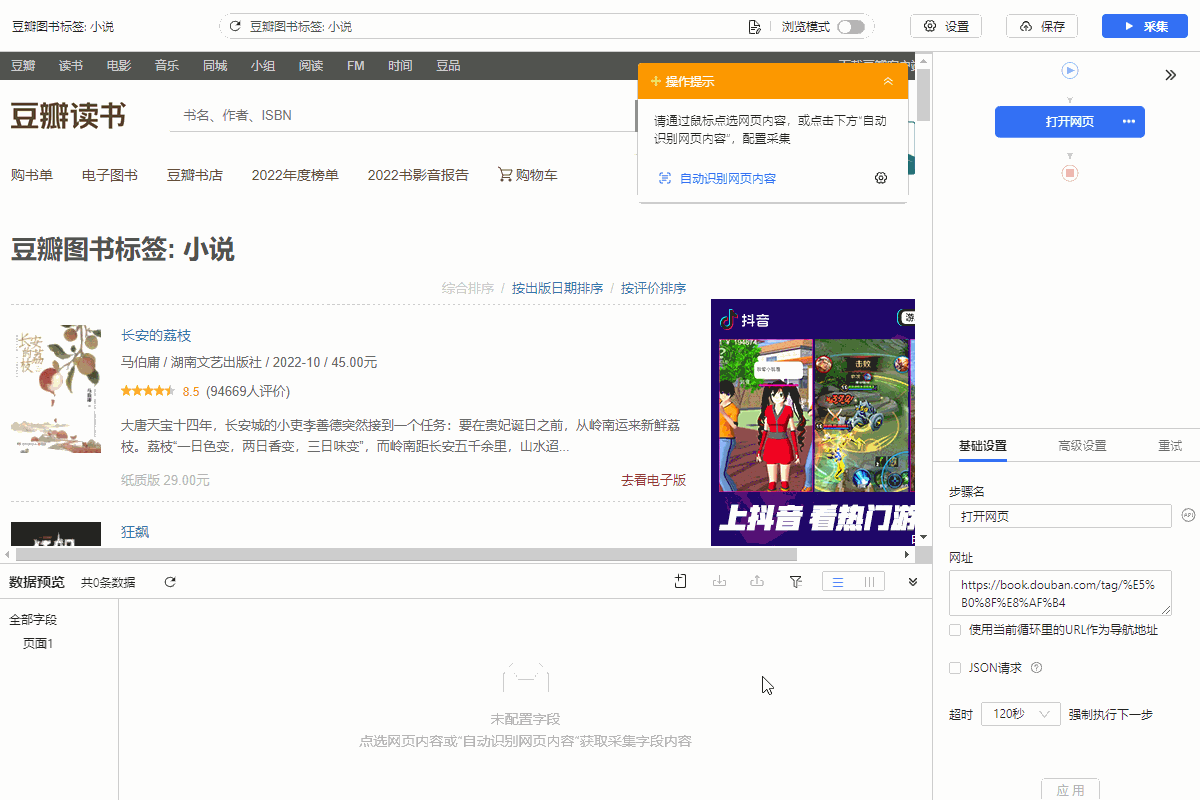Screen dimensions: 1200x800
Task: Switch to the 高级设置 tab
Action: coord(1082,446)
